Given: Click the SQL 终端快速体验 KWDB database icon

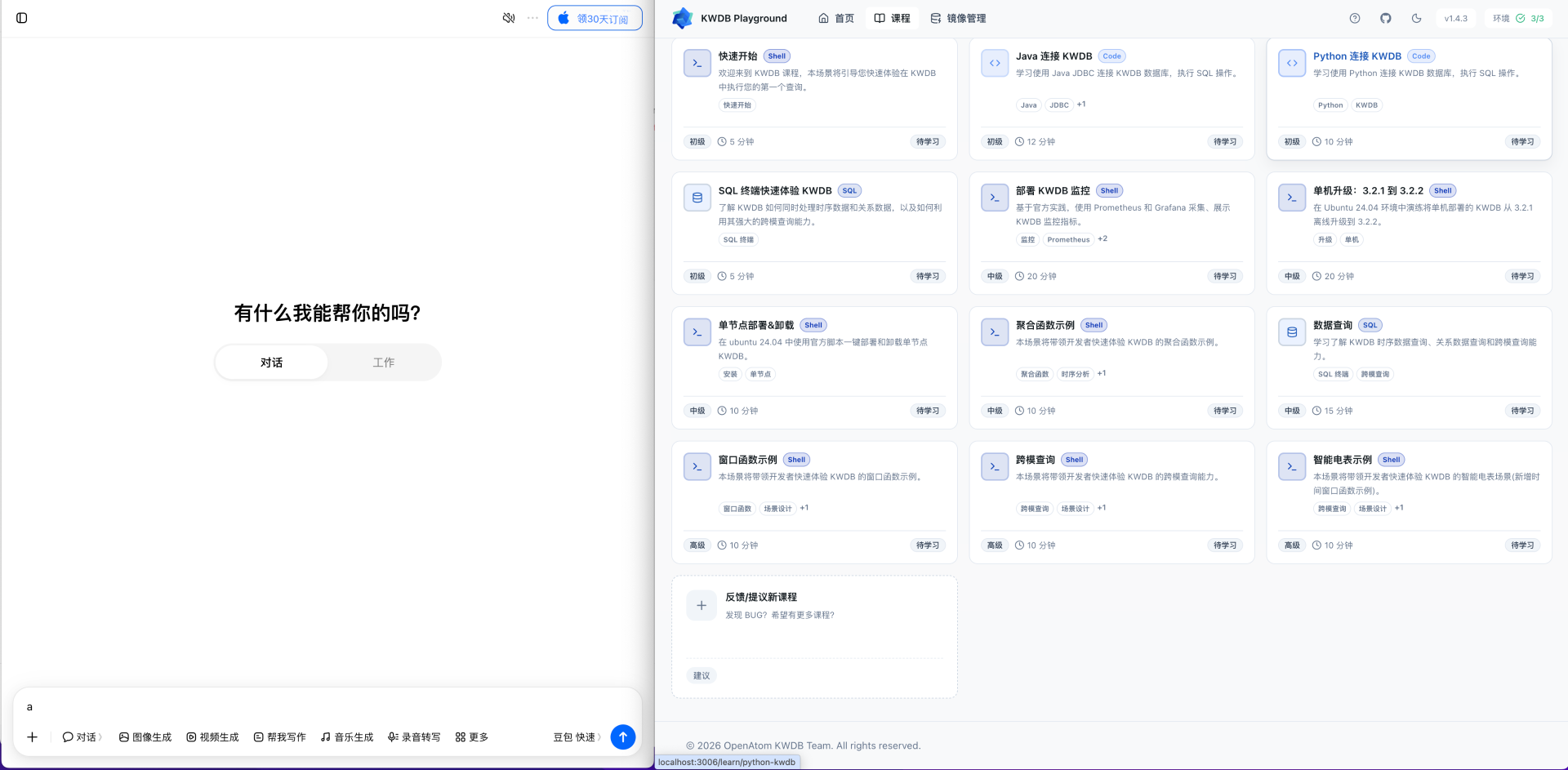Looking at the screenshot, I should click(697, 198).
